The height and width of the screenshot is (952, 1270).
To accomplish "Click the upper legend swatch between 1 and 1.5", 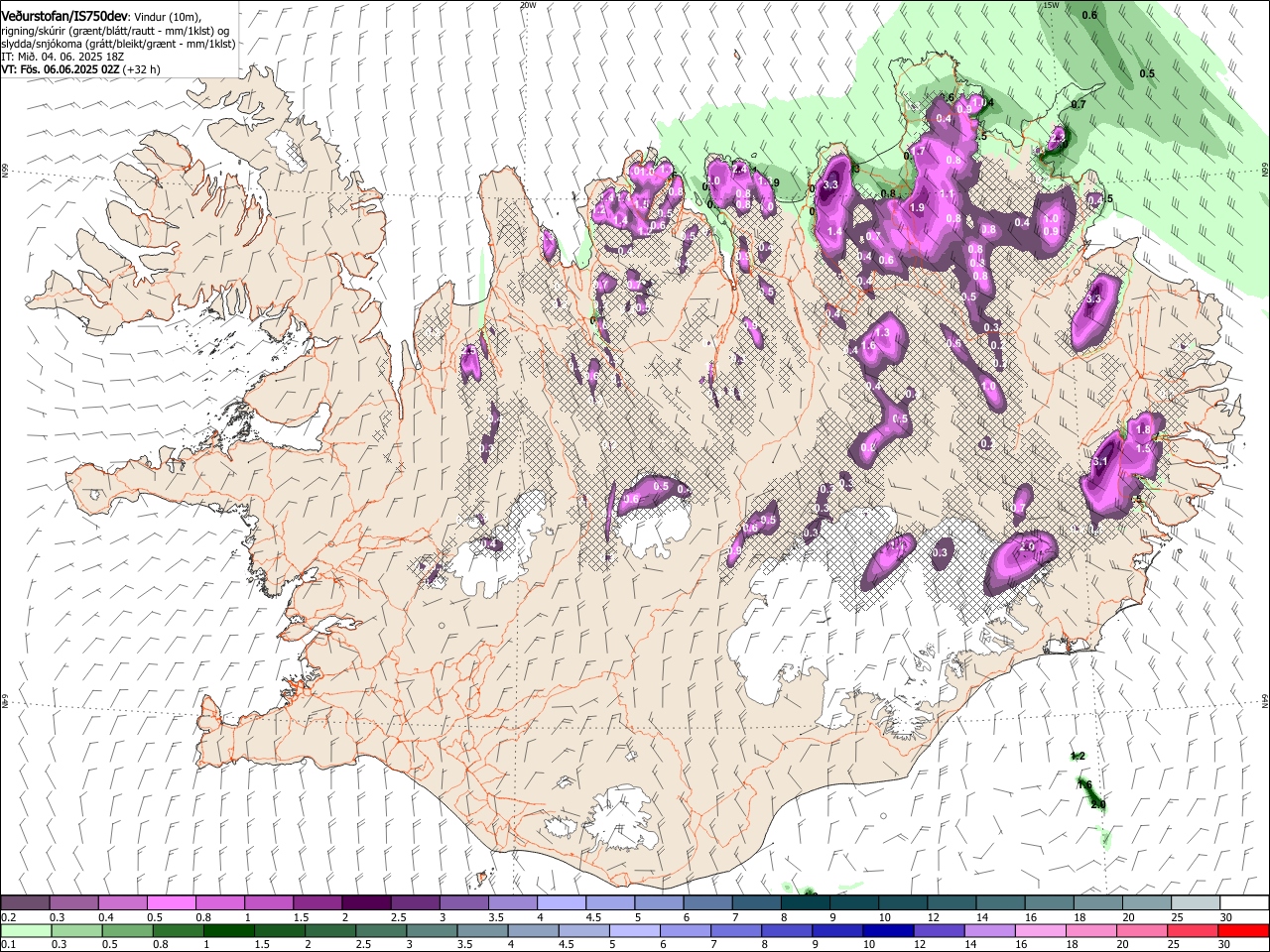I will point(269,902).
